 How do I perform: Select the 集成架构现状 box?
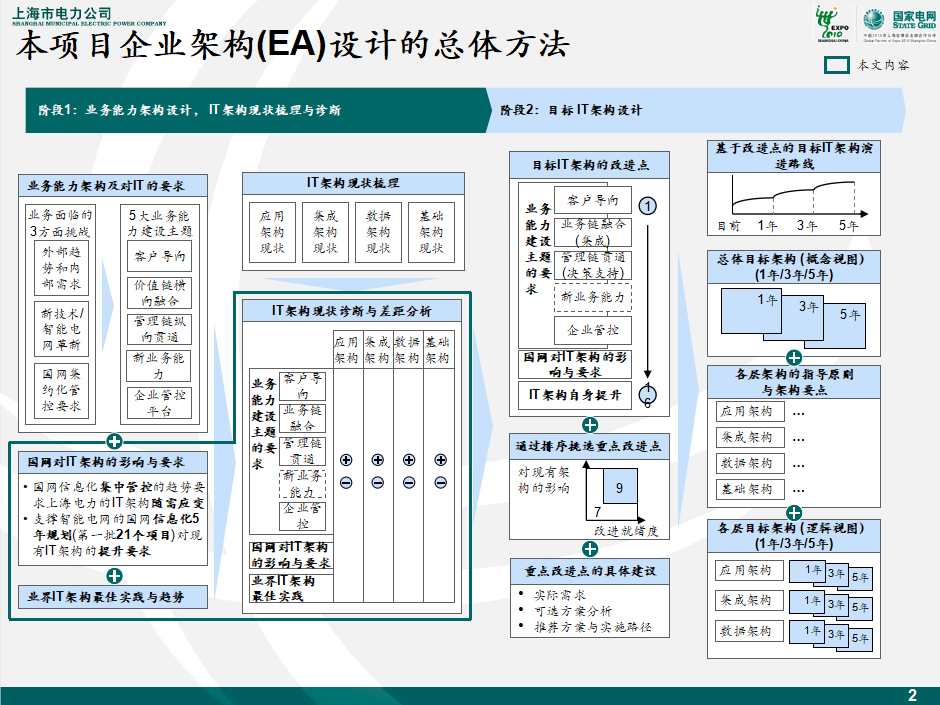pyautogui.click(x=326, y=233)
